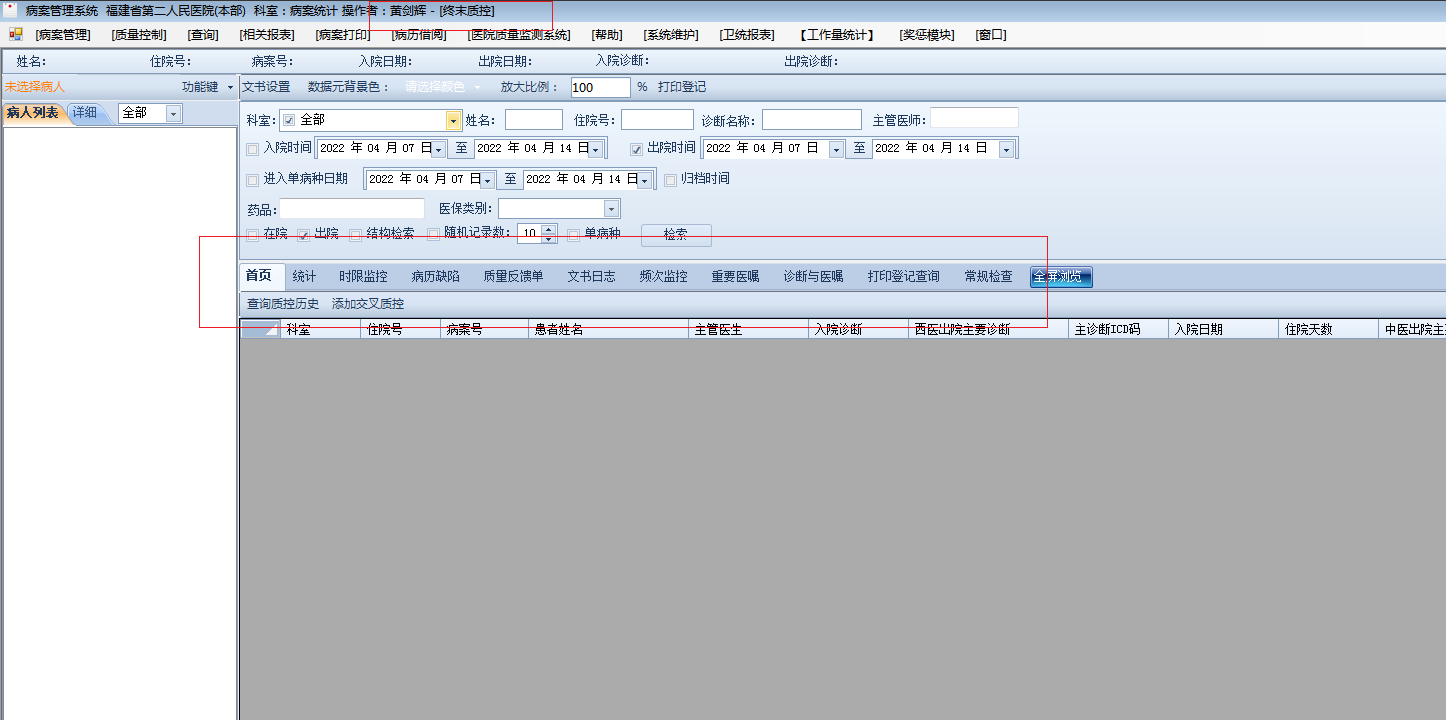Focus the 药品 input field
Viewport: 1446px width, 720px height.
click(352, 209)
